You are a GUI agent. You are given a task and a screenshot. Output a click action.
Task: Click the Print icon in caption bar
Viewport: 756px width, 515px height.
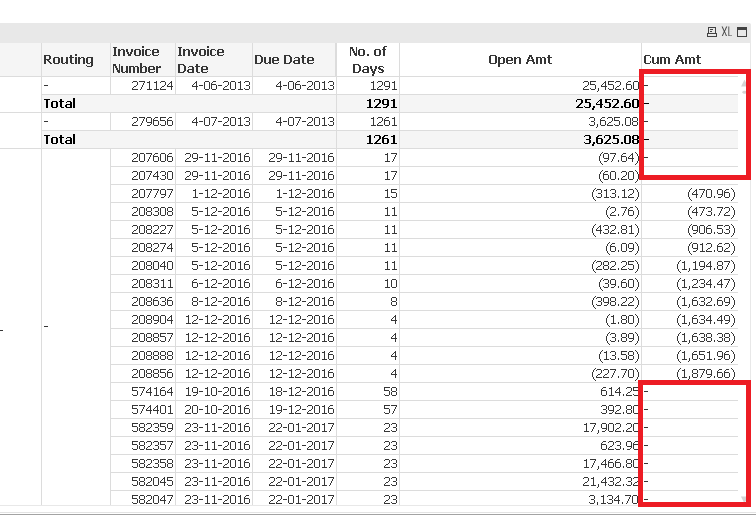tap(712, 32)
